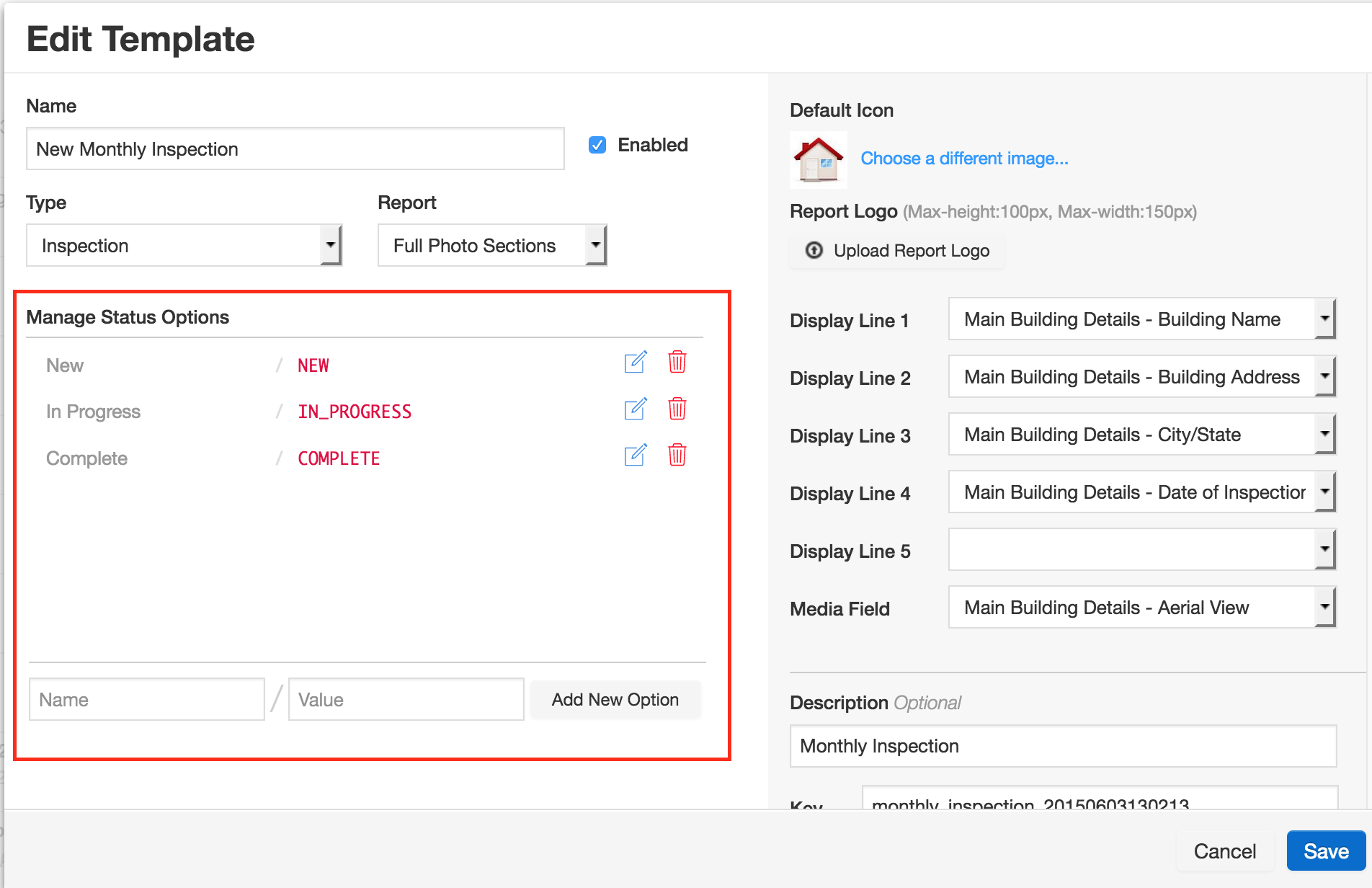Delete the New status option
This screenshot has height=888, width=1372.
pos(677,362)
